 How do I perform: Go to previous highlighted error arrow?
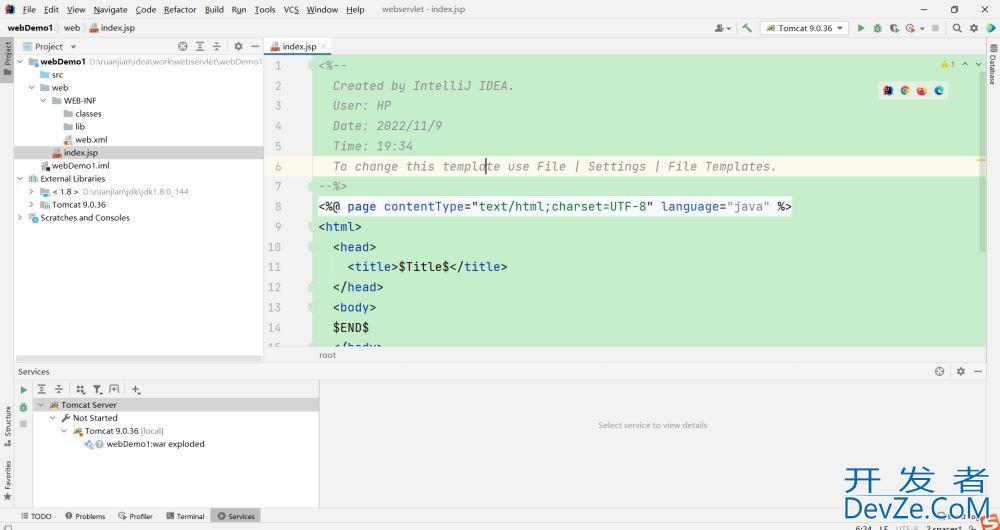coord(965,64)
